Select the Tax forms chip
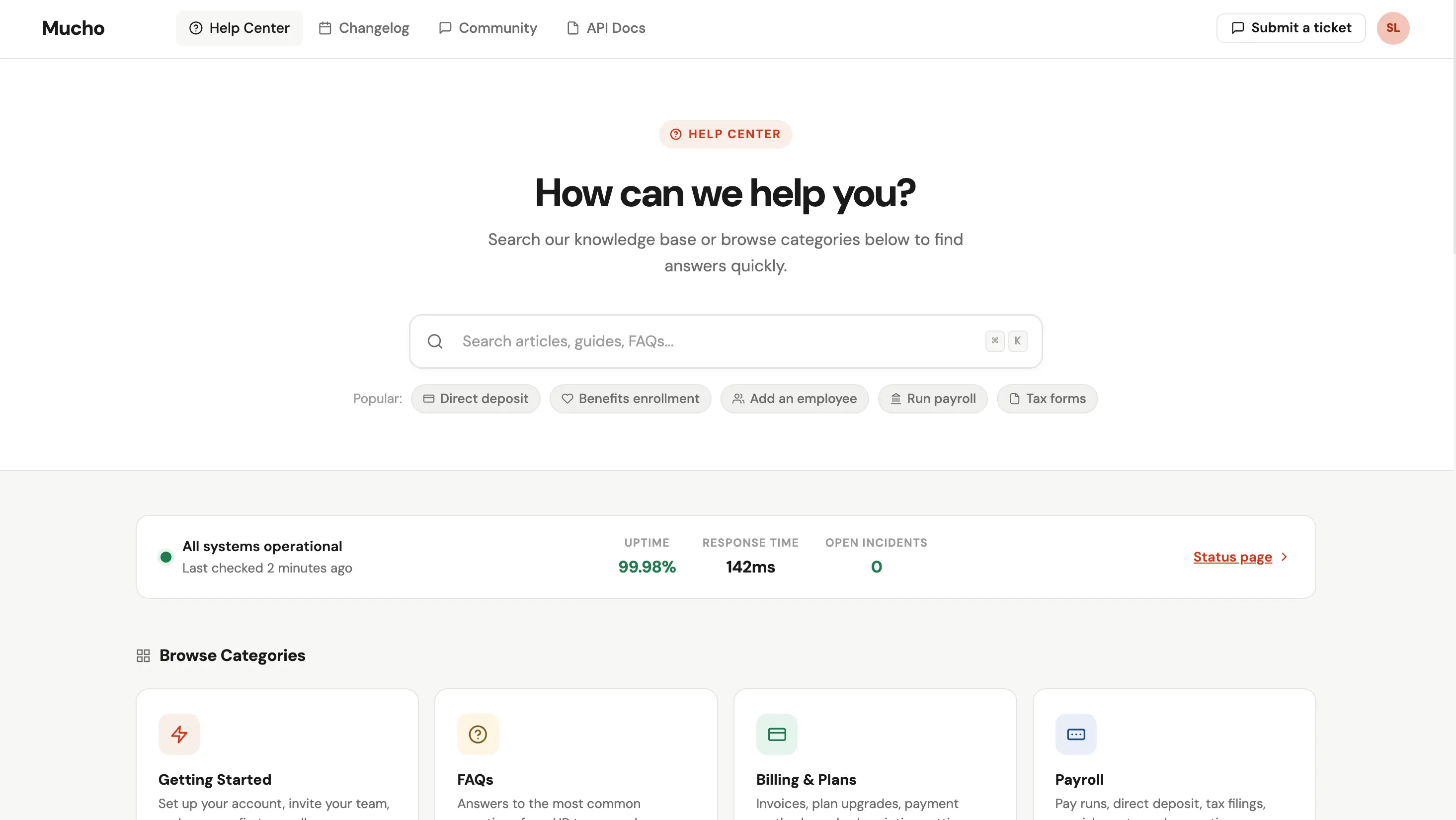 [x=1047, y=399]
